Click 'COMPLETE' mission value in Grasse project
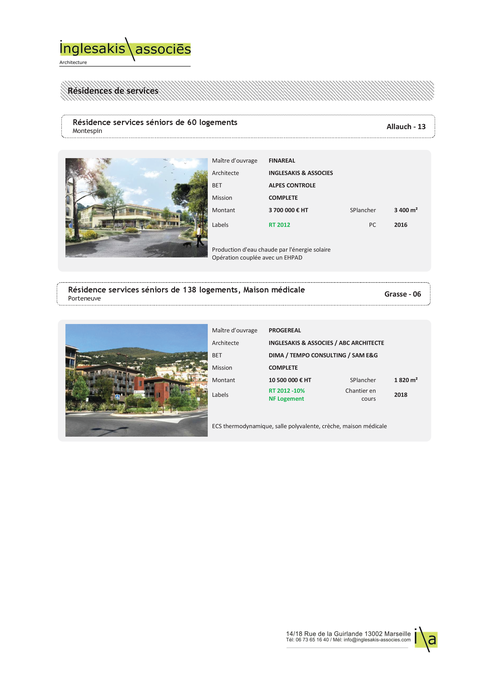 point(283,368)
